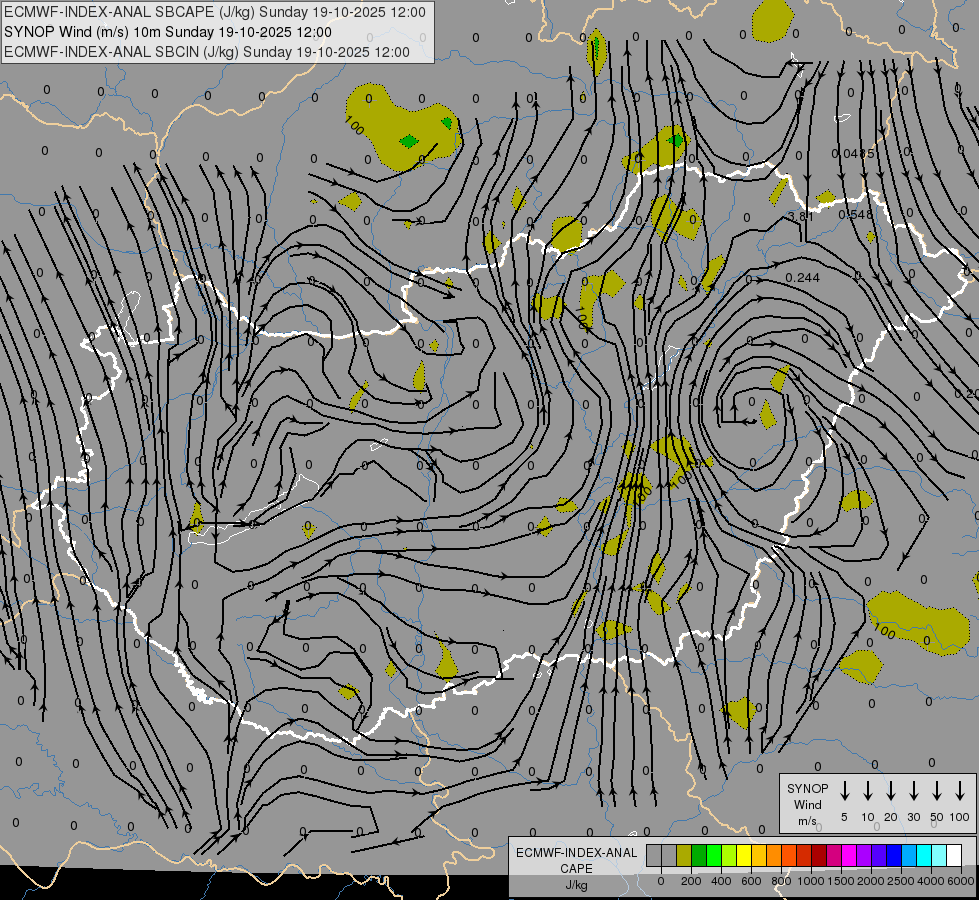Click the '6000' colorbar tick label

point(960,881)
